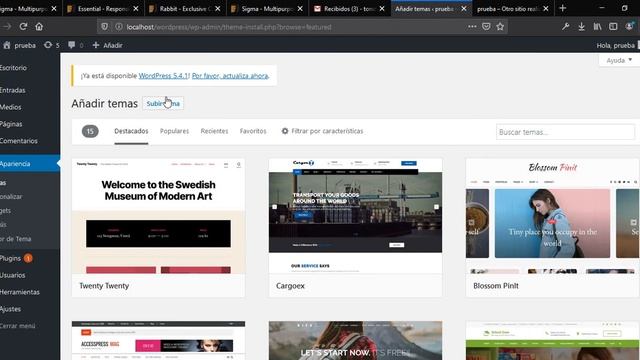Close the Recibidos (3) Gmail tab
The image size is (640, 360).
(x=382, y=8)
